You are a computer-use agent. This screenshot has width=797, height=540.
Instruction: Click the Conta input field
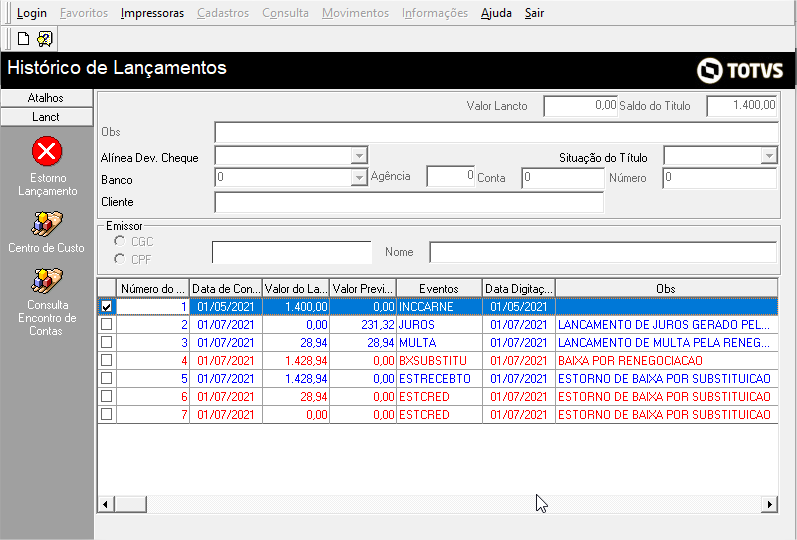point(563,177)
